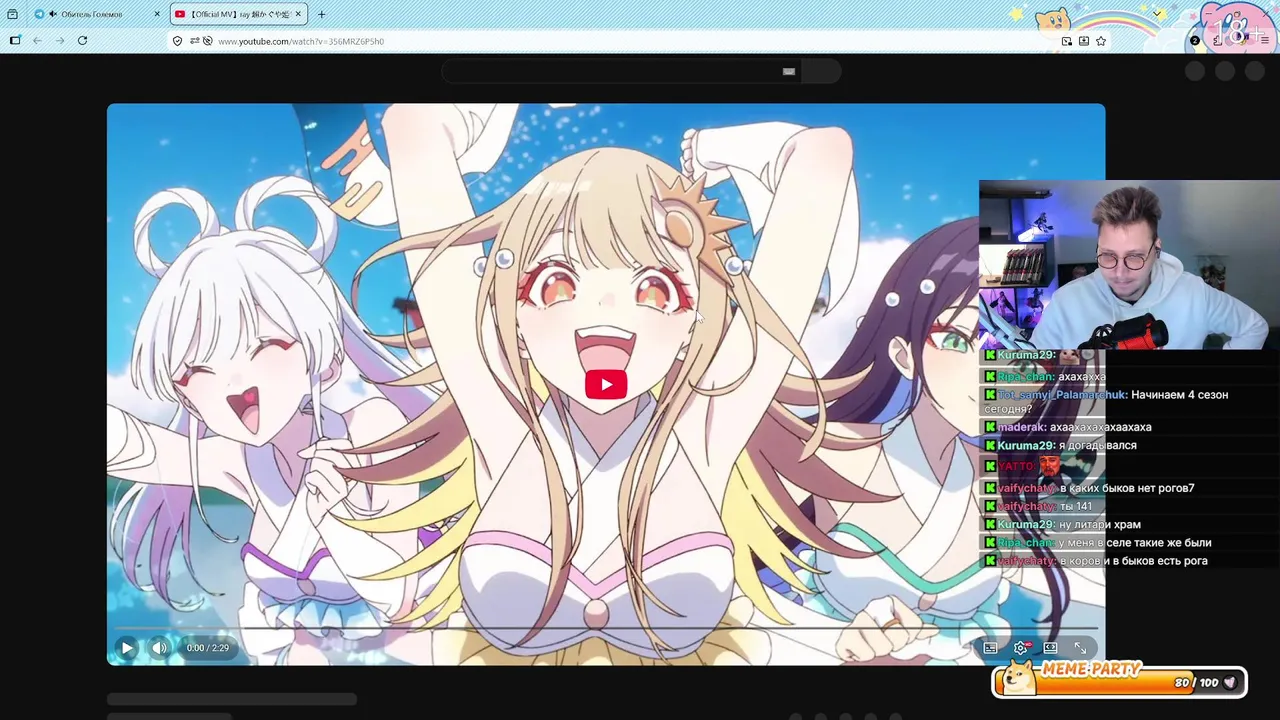Click the doge icon on Meme Party bar
The width and height of the screenshot is (1280, 720).
1018,680
